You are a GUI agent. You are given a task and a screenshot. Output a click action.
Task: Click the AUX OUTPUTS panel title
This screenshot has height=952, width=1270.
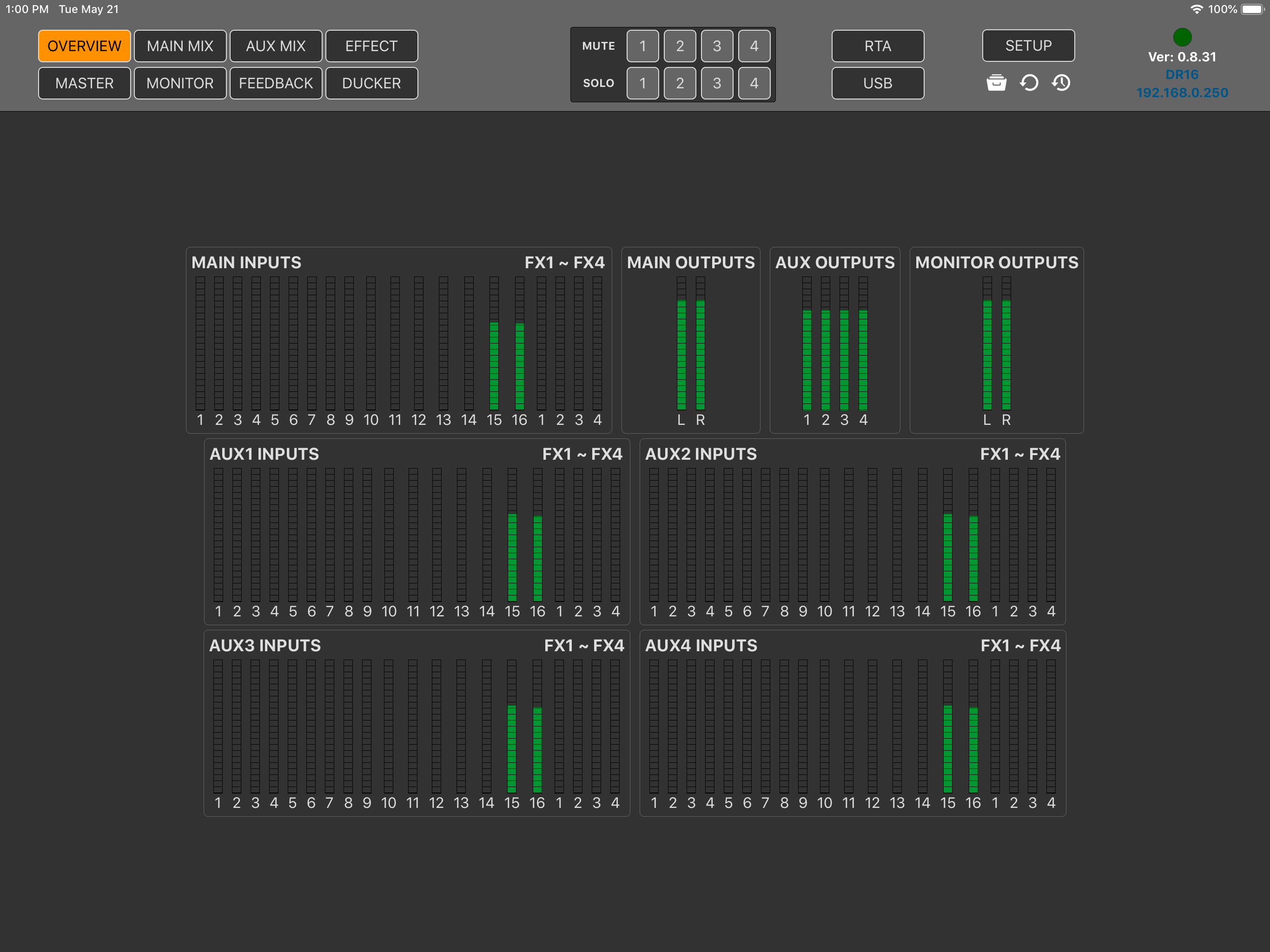(835, 262)
